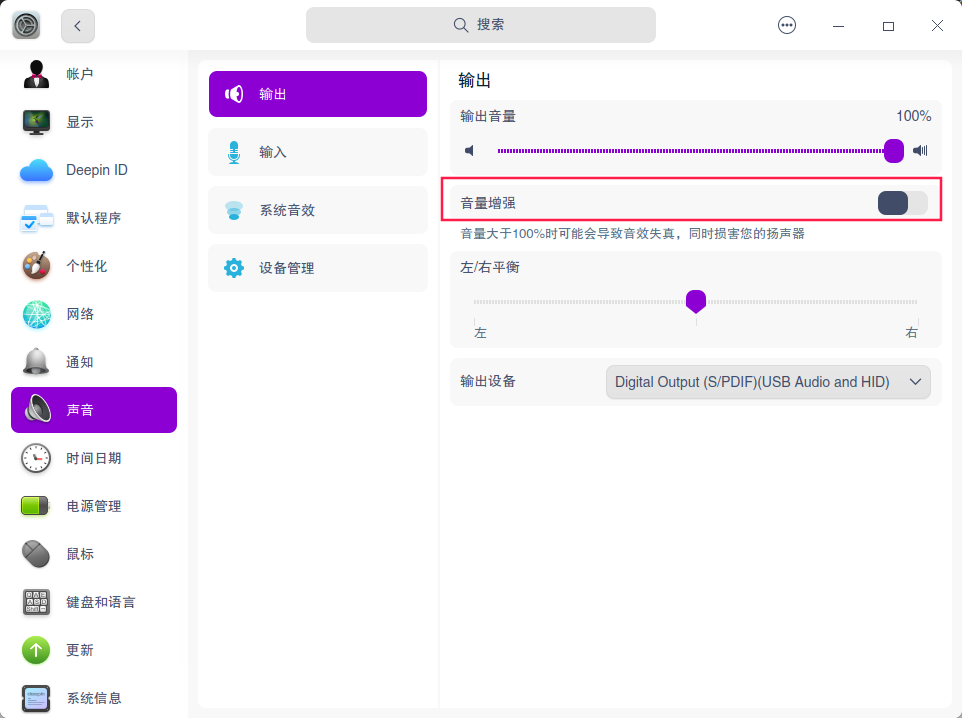
Task: Select the 通知 bell icon
Action: point(36,362)
